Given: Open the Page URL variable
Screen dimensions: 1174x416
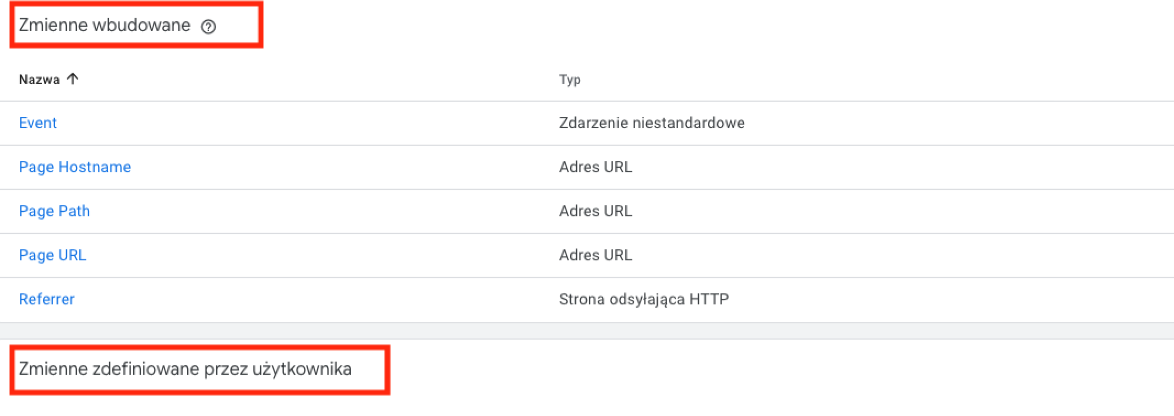Looking at the screenshot, I should (x=52, y=255).
